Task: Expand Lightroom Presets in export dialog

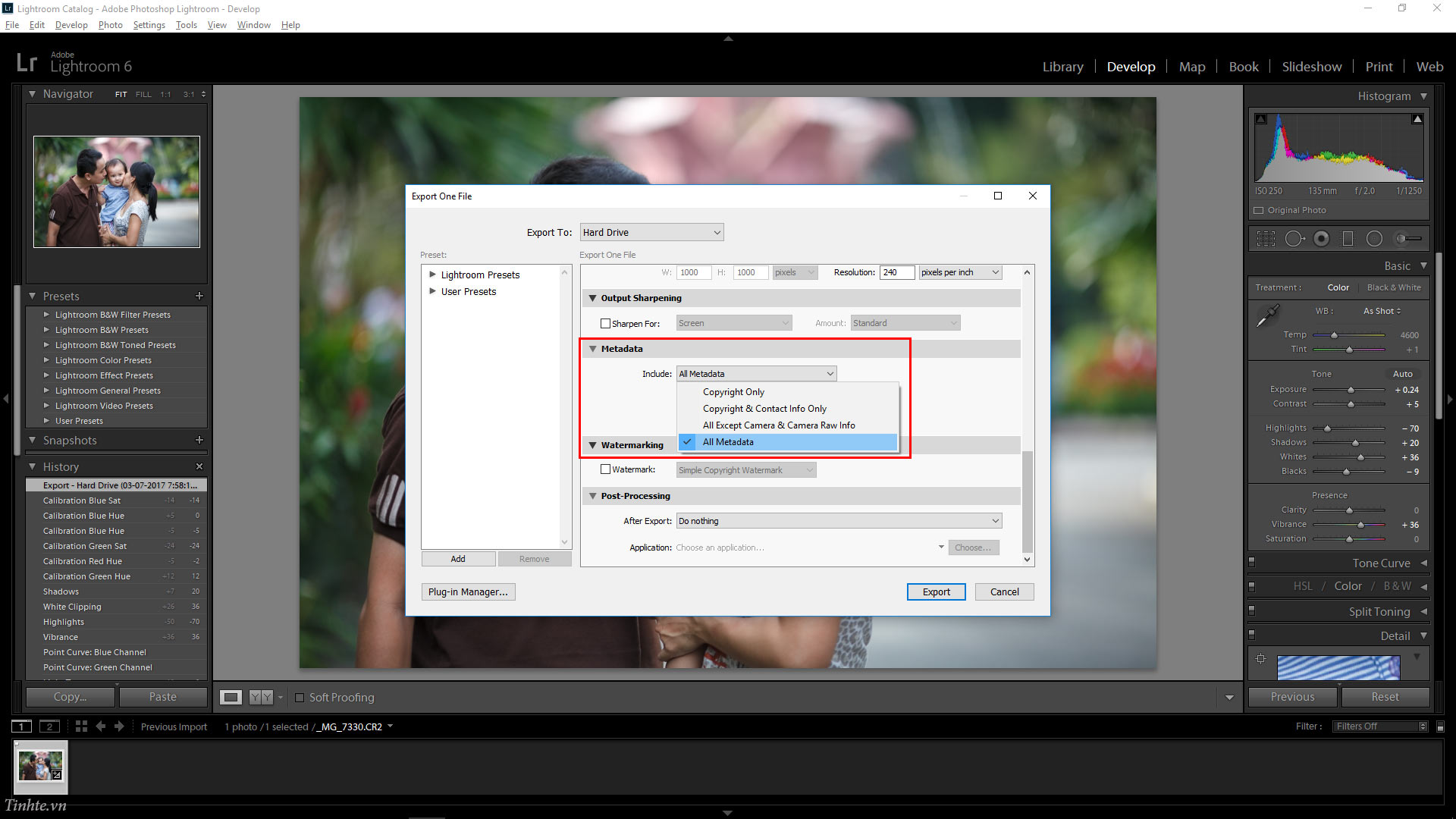Action: pos(433,275)
